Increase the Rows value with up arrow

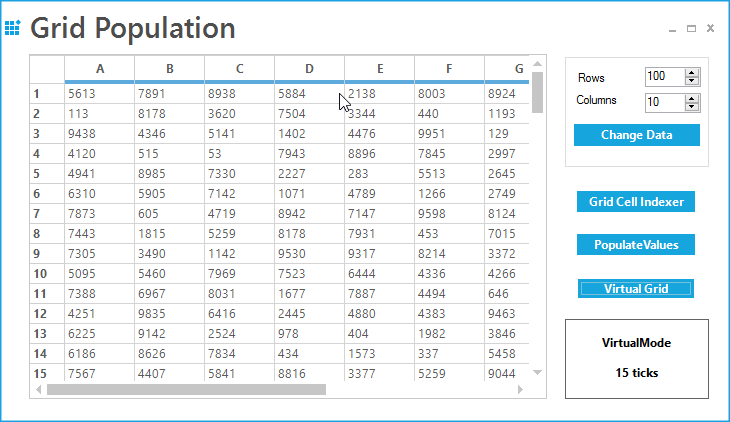(x=692, y=73)
